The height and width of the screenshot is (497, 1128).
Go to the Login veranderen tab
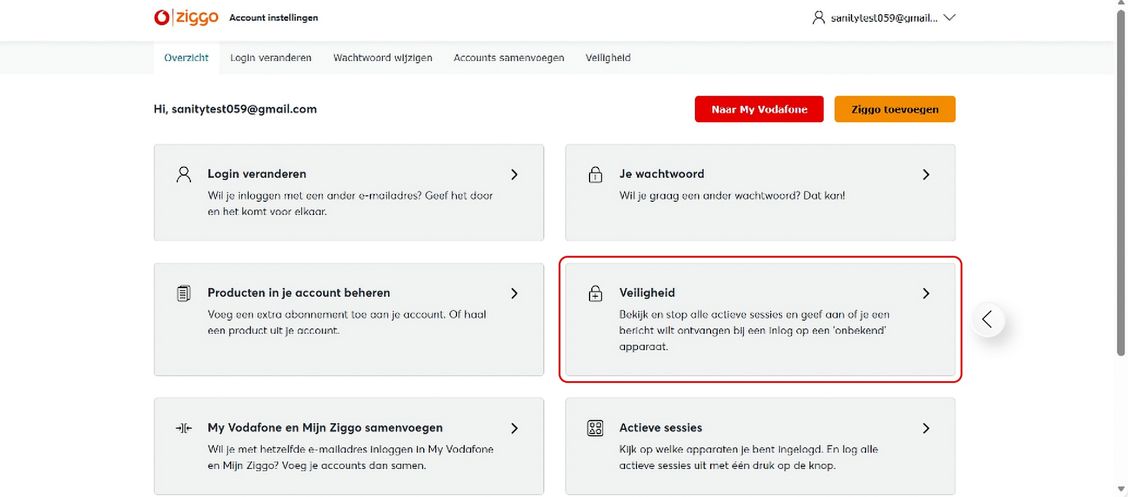(271, 58)
